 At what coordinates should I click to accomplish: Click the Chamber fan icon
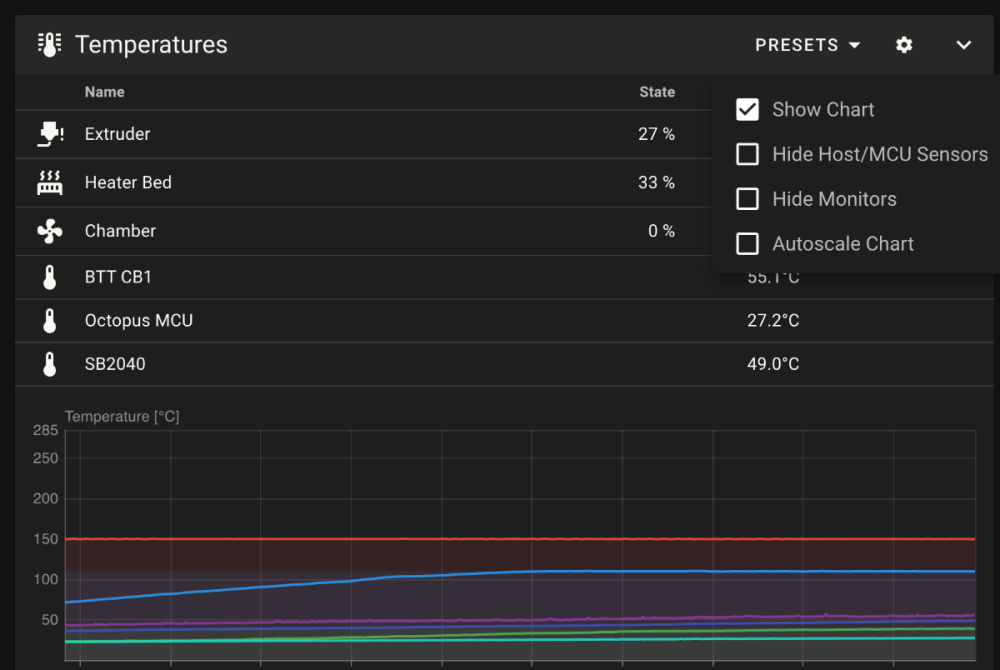(50, 231)
